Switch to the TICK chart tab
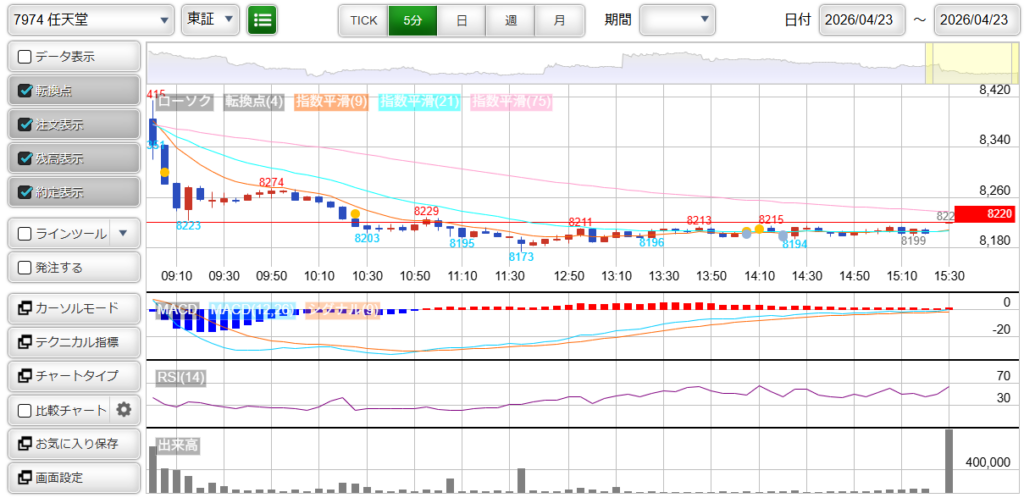Image resolution: width=1024 pixels, height=498 pixels. pyautogui.click(x=363, y=20)
